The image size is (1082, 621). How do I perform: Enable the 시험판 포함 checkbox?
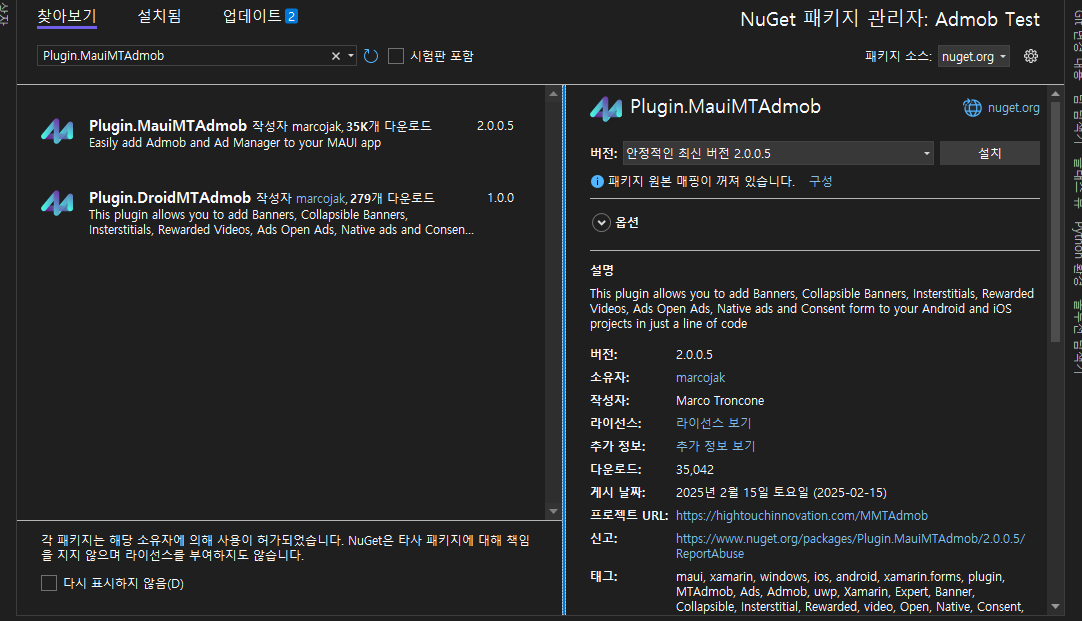click(x=395, y=56)
